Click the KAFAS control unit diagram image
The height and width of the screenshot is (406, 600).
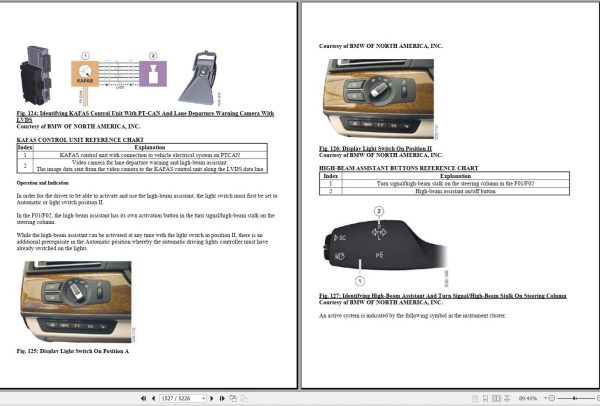pyautogui.click(x=119, y=77)
